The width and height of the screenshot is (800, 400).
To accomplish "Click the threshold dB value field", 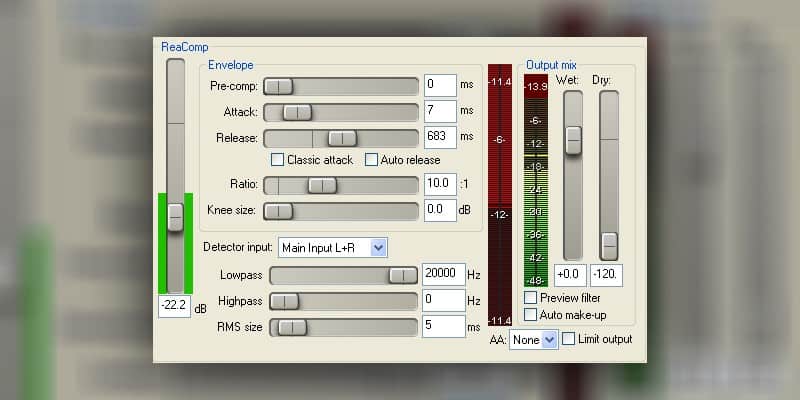I will point(174,307).
